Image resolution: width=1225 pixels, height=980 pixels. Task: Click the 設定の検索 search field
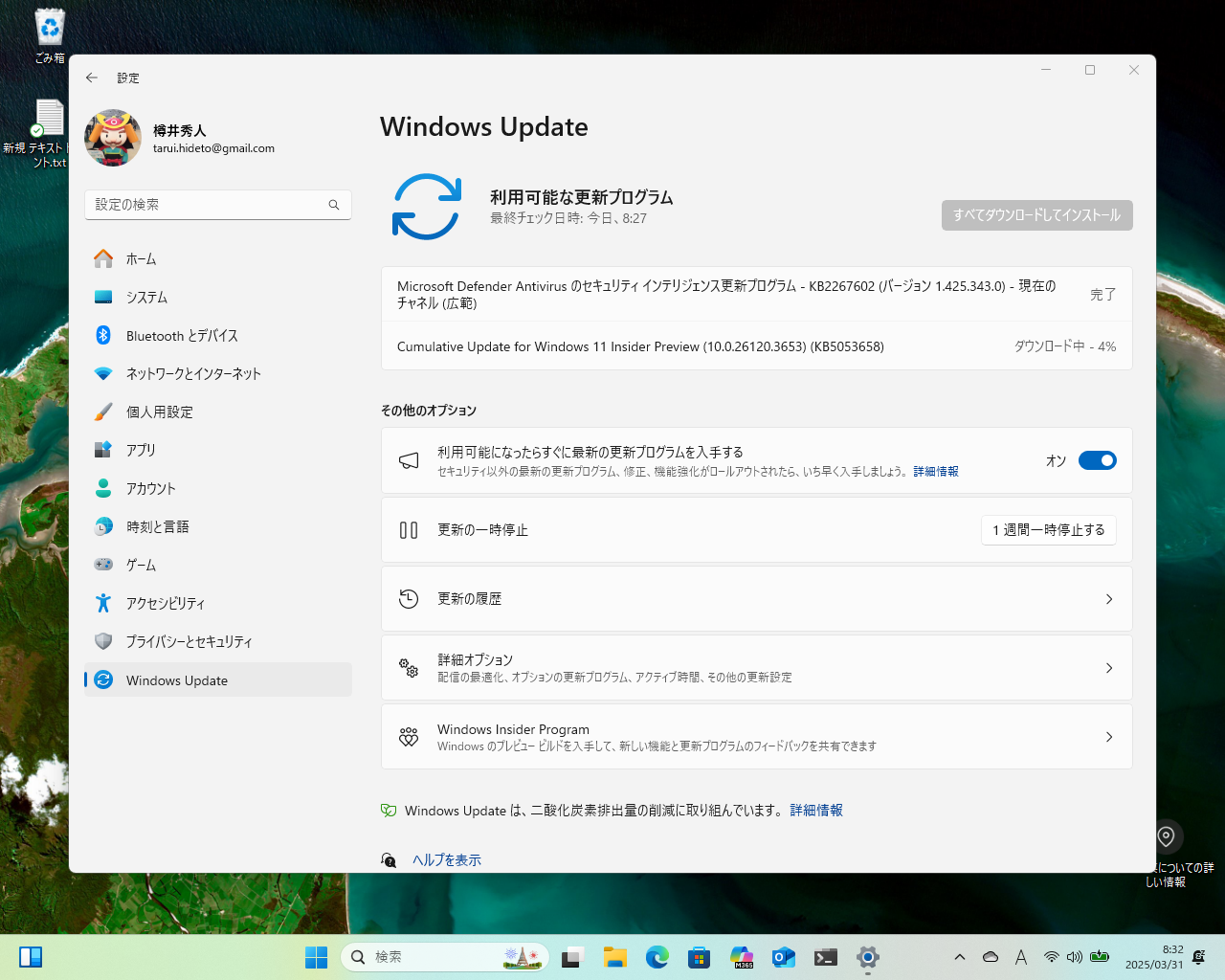[x=218, y=204]
